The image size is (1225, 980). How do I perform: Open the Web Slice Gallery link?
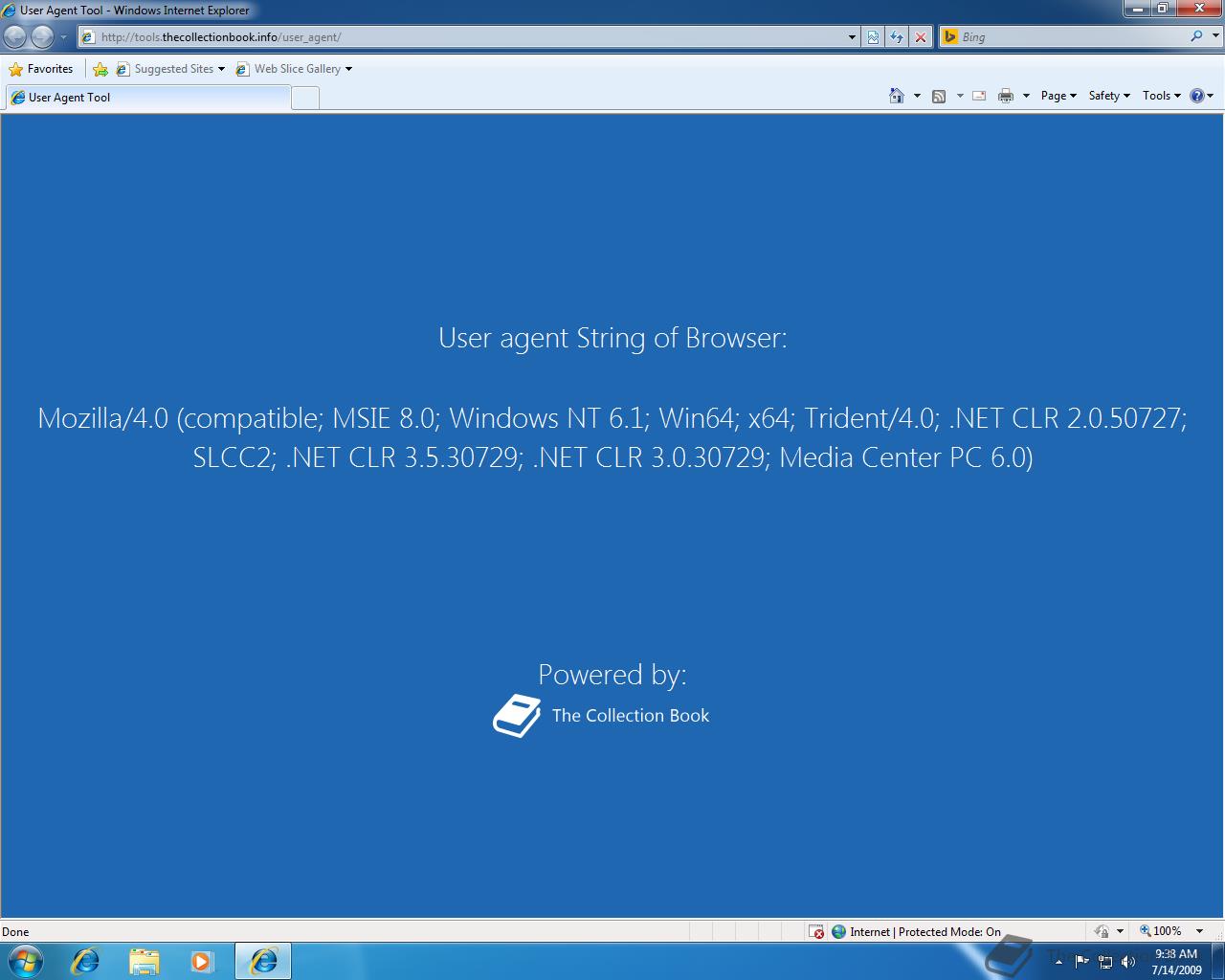(294, 69)
